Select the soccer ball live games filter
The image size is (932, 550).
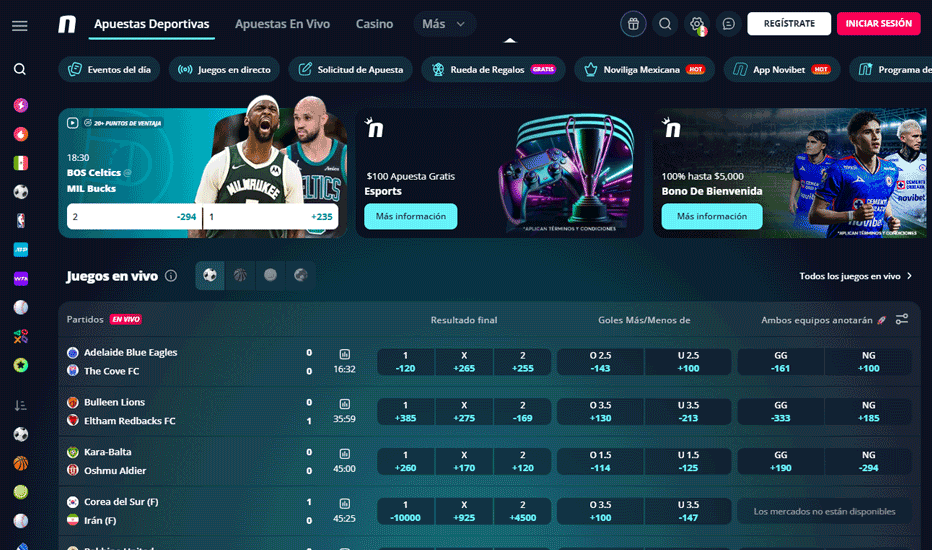click(x=210, y=275)
